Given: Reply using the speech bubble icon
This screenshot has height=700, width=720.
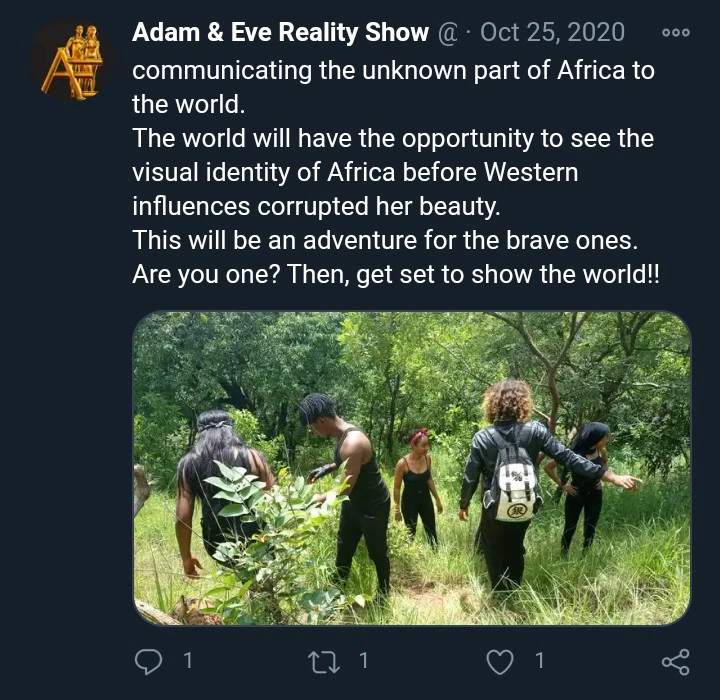Looking at the screenshot, I should tap(149, 661).
